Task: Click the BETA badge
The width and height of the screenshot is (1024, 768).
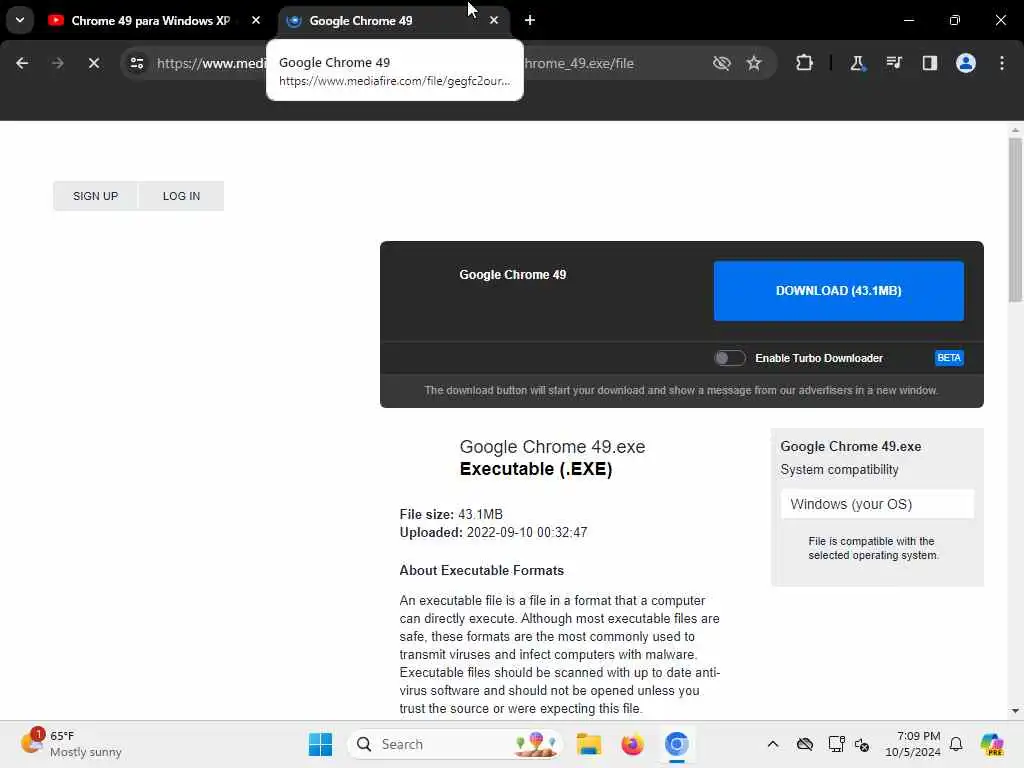Action: point(949,358)
